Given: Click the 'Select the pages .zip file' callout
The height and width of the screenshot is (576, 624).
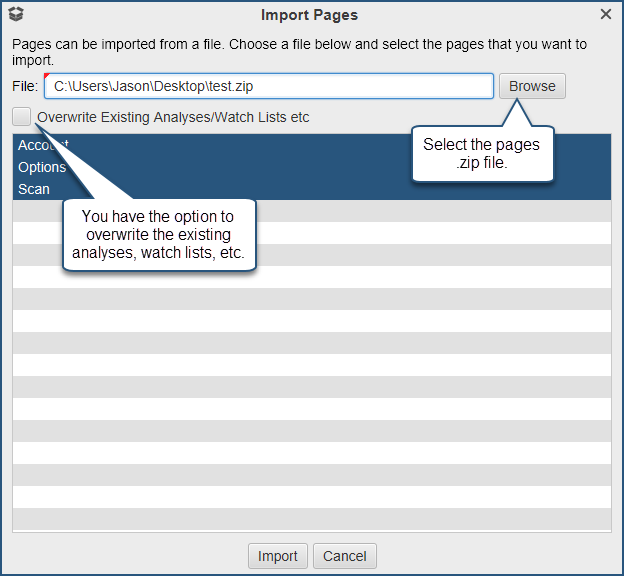Looking at the screenshot, I should (481, 153).
